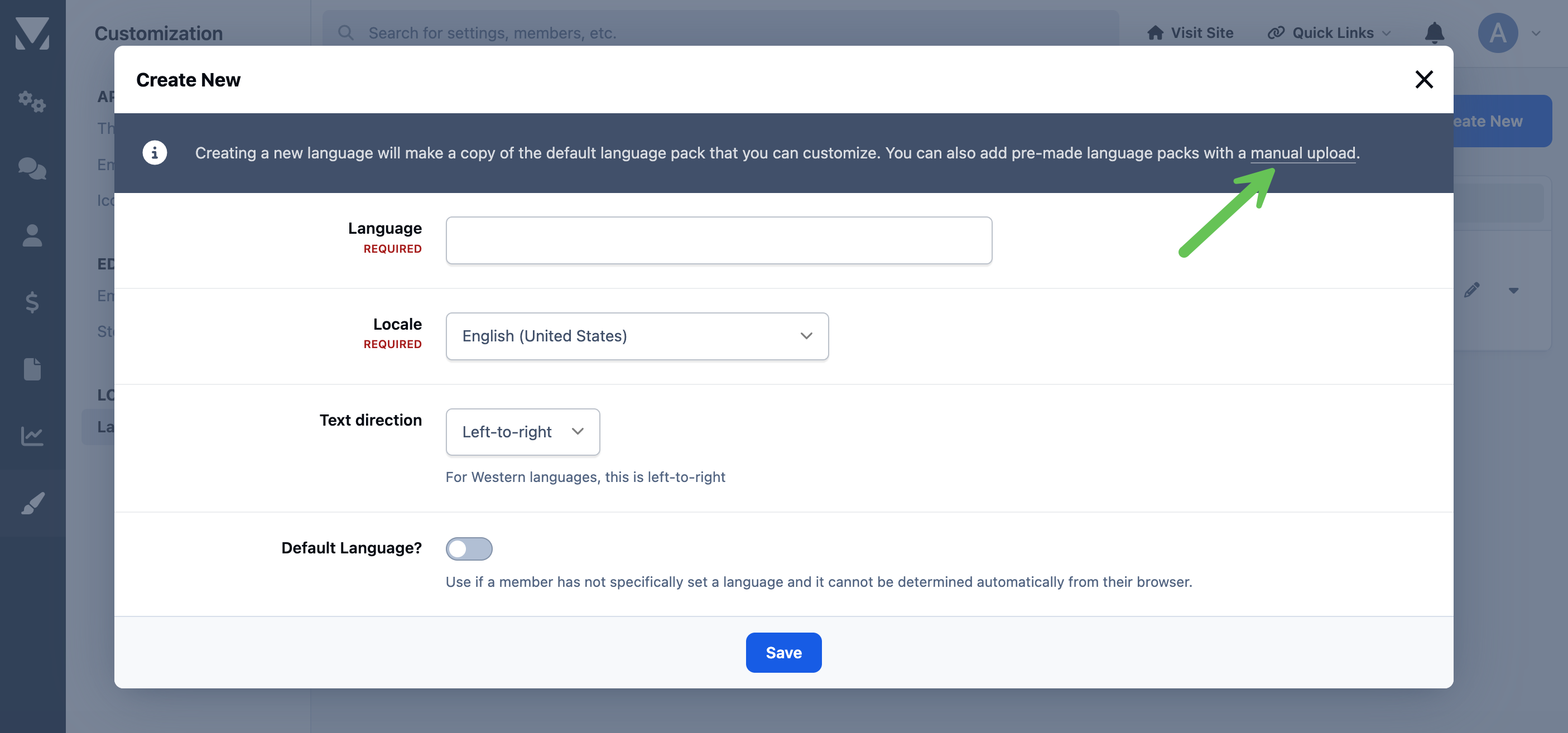
Task: Close the Create New dialog
Action: point(1423,79)
